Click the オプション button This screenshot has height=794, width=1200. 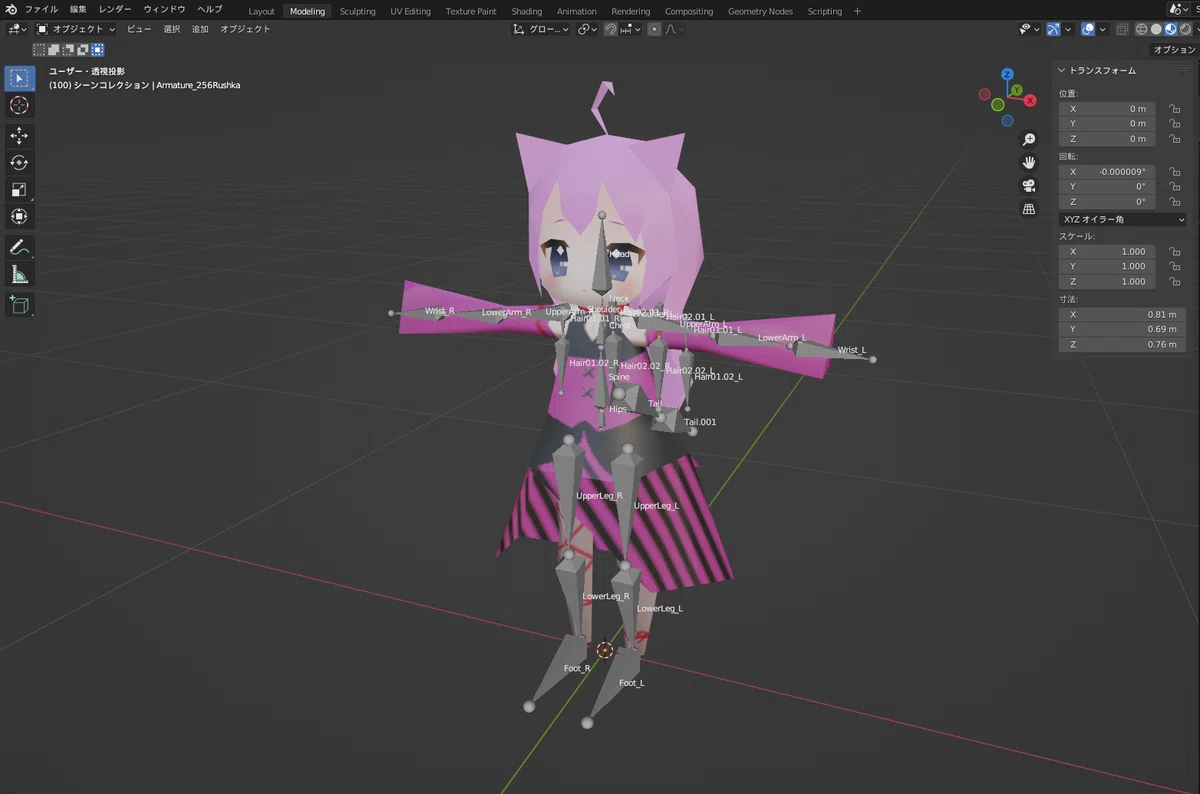point(1173,49)
